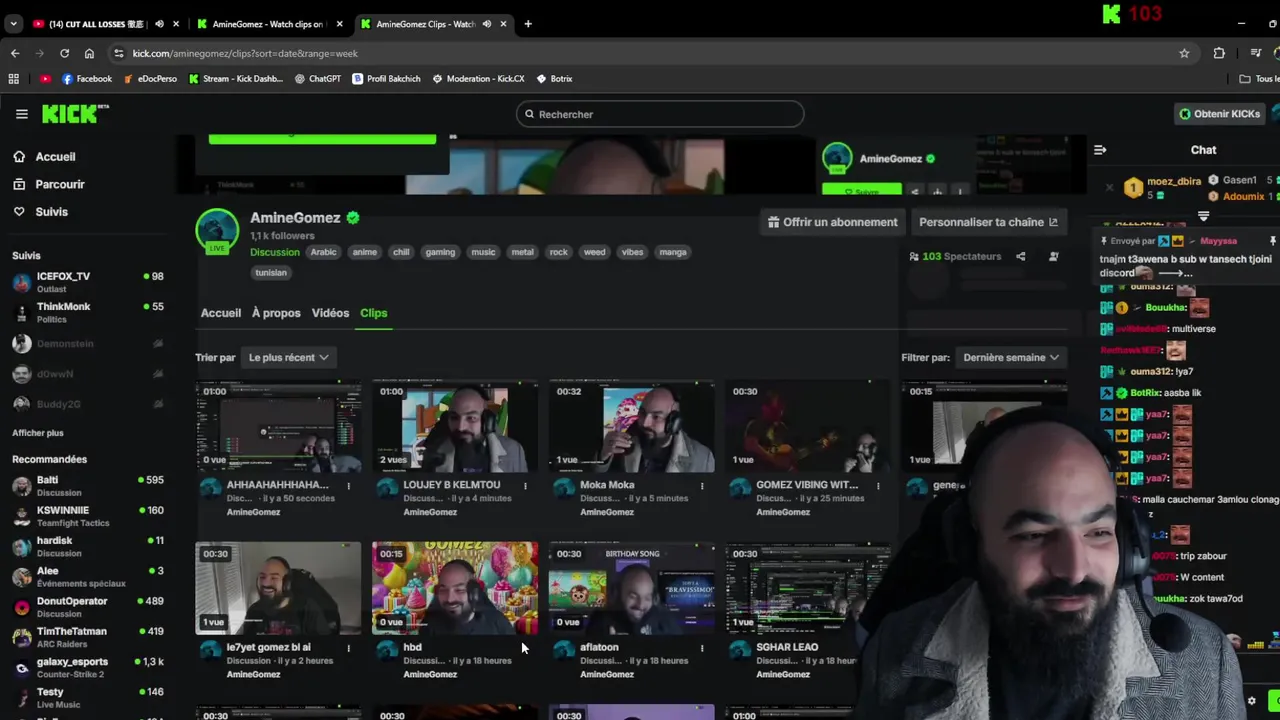
Task: Open ICEFOX_TV followed channel
Action: (x=87, y=282)
